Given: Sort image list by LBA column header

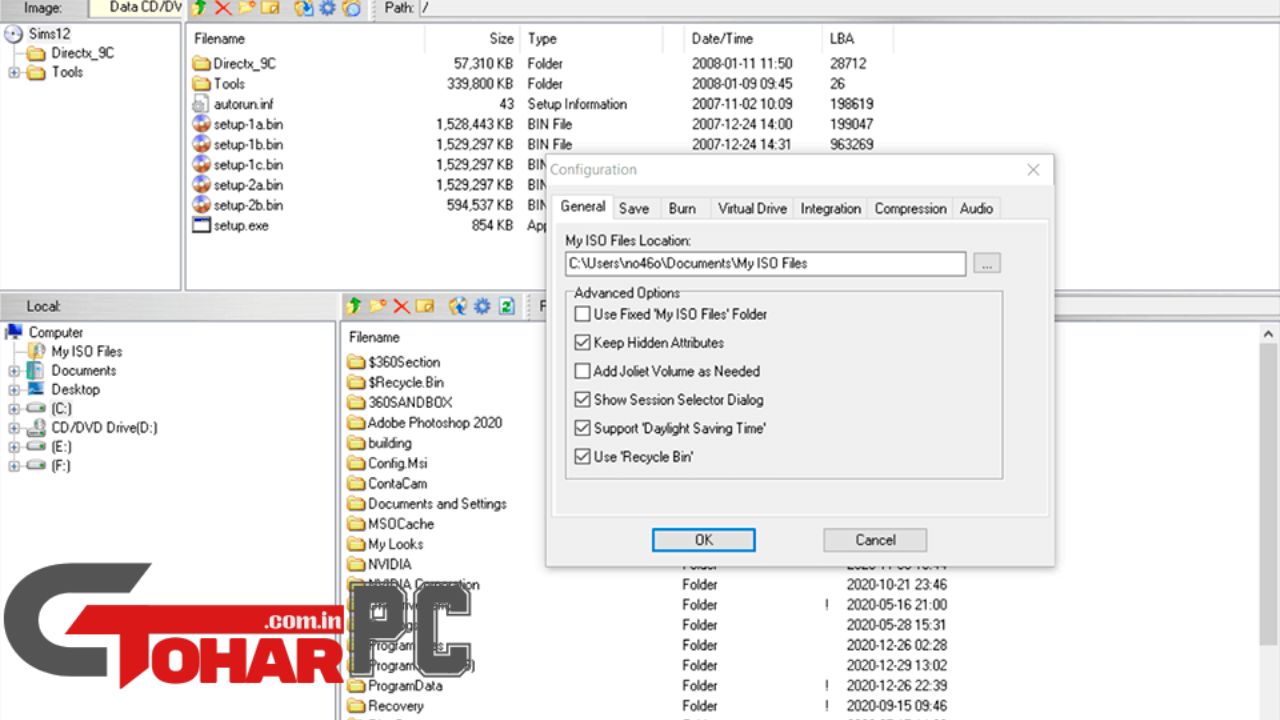Looking at the screenshot, I should pos(858,39).
